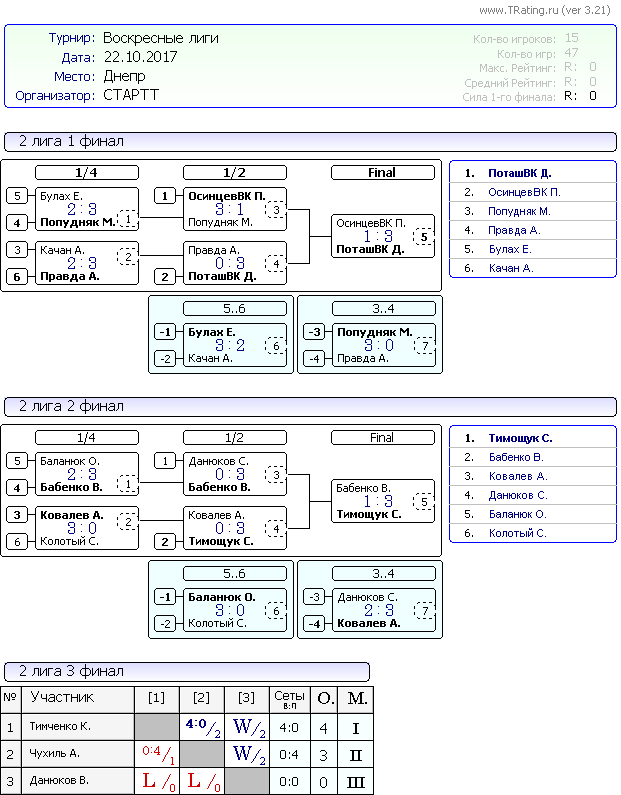
Task: Click seed box -1 beside Баланюк О.
Action: pos(166,598)
